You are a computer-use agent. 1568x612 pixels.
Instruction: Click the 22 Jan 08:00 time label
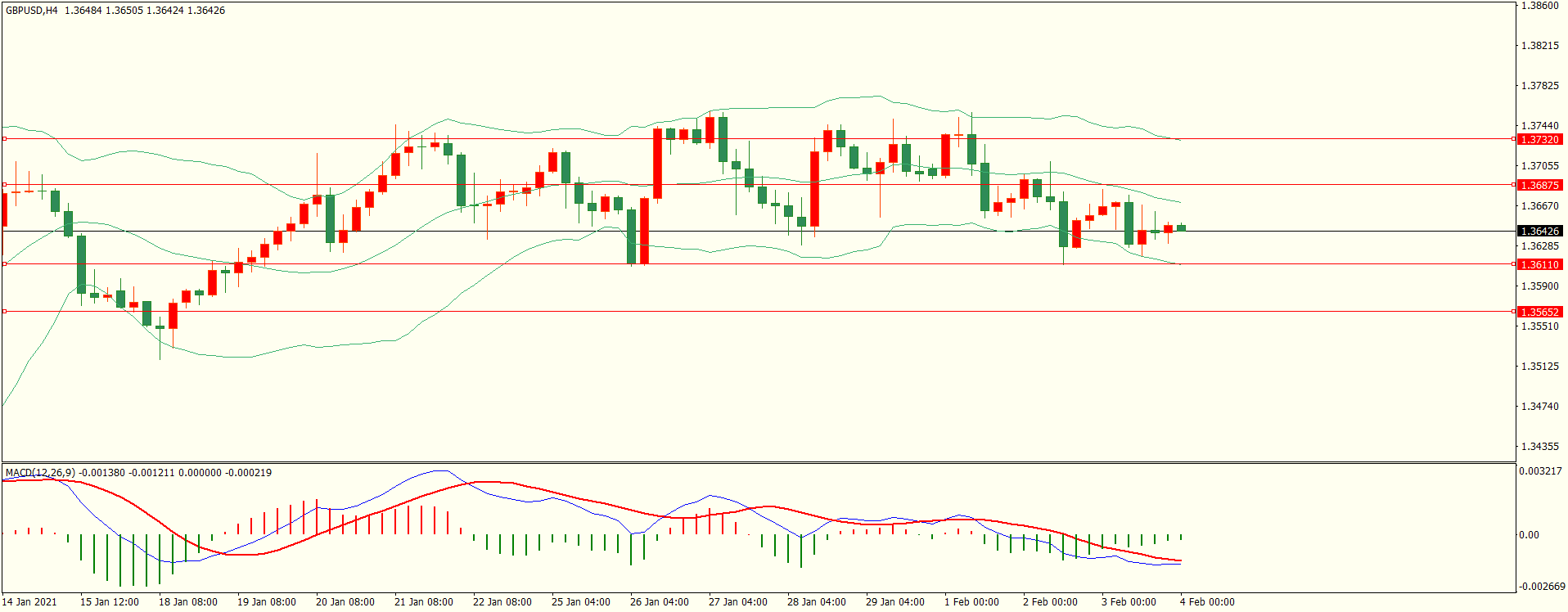tap(502, 602)
